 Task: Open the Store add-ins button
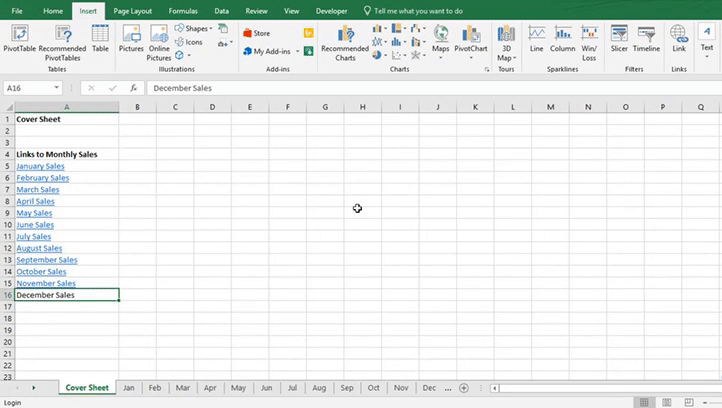(256, 33)
